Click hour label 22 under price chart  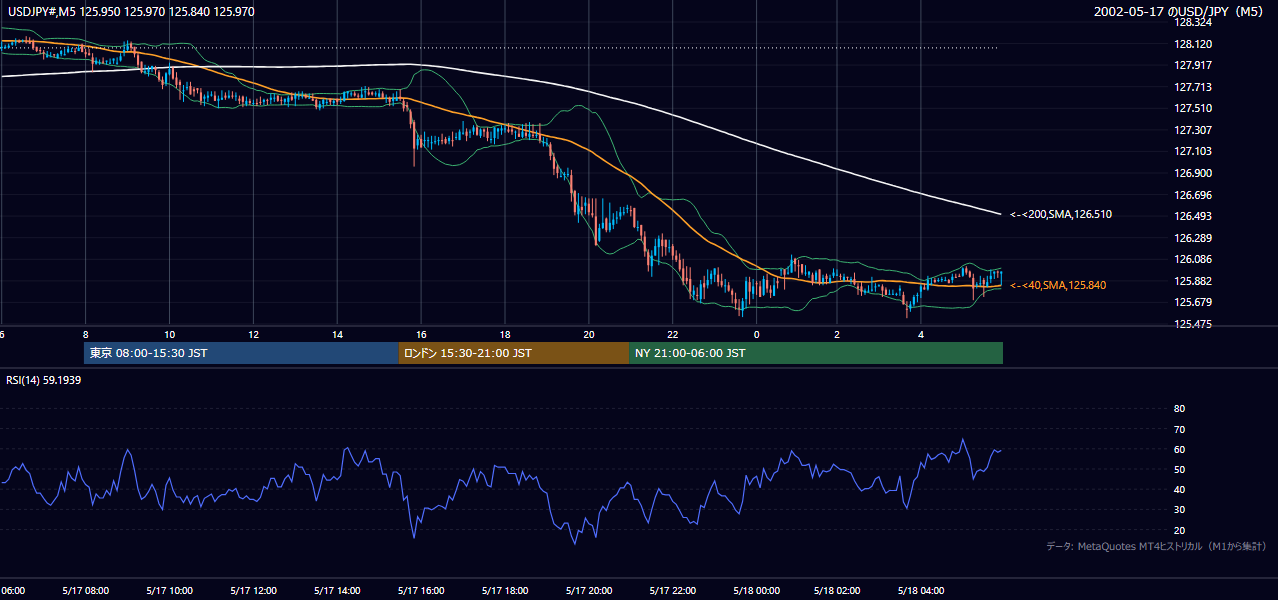tap(673, 334)
